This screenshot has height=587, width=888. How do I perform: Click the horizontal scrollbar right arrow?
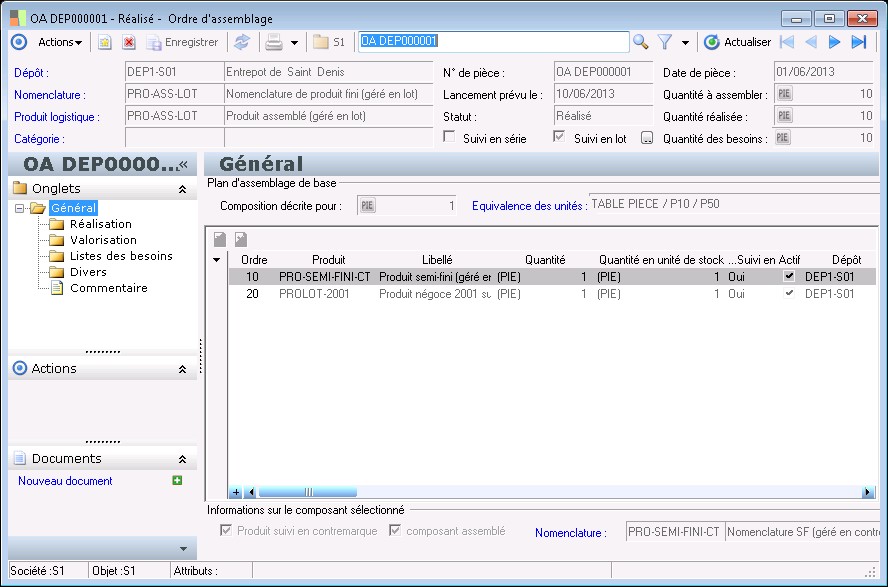[x=867, y=492]
